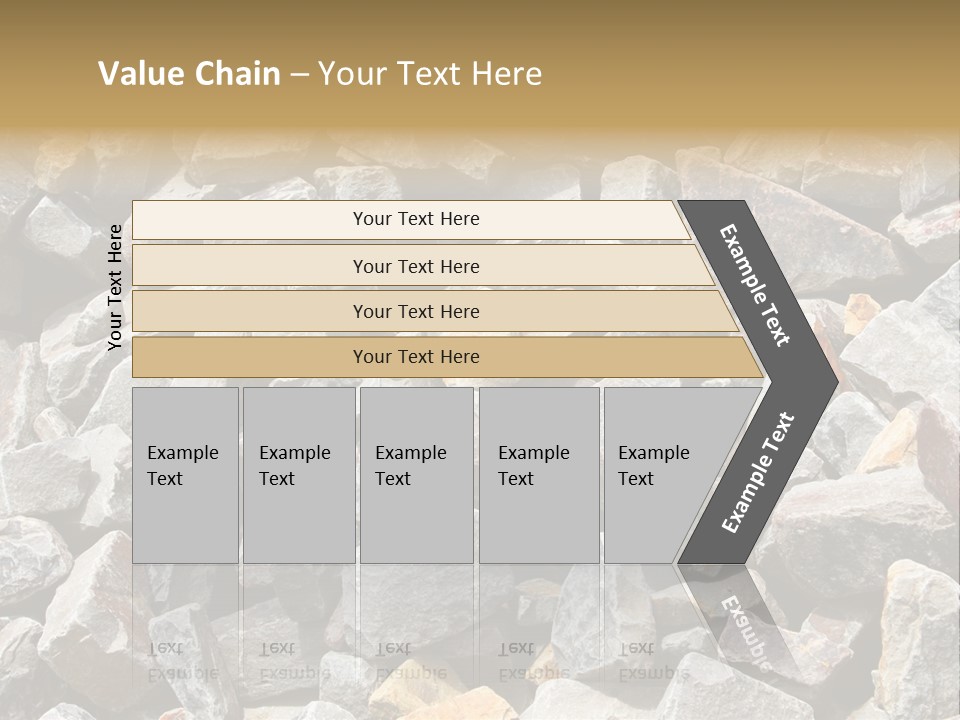The image size is (960, 720).
Task: Select the second 'Your Text Here' bar
Action: [415, 266]
